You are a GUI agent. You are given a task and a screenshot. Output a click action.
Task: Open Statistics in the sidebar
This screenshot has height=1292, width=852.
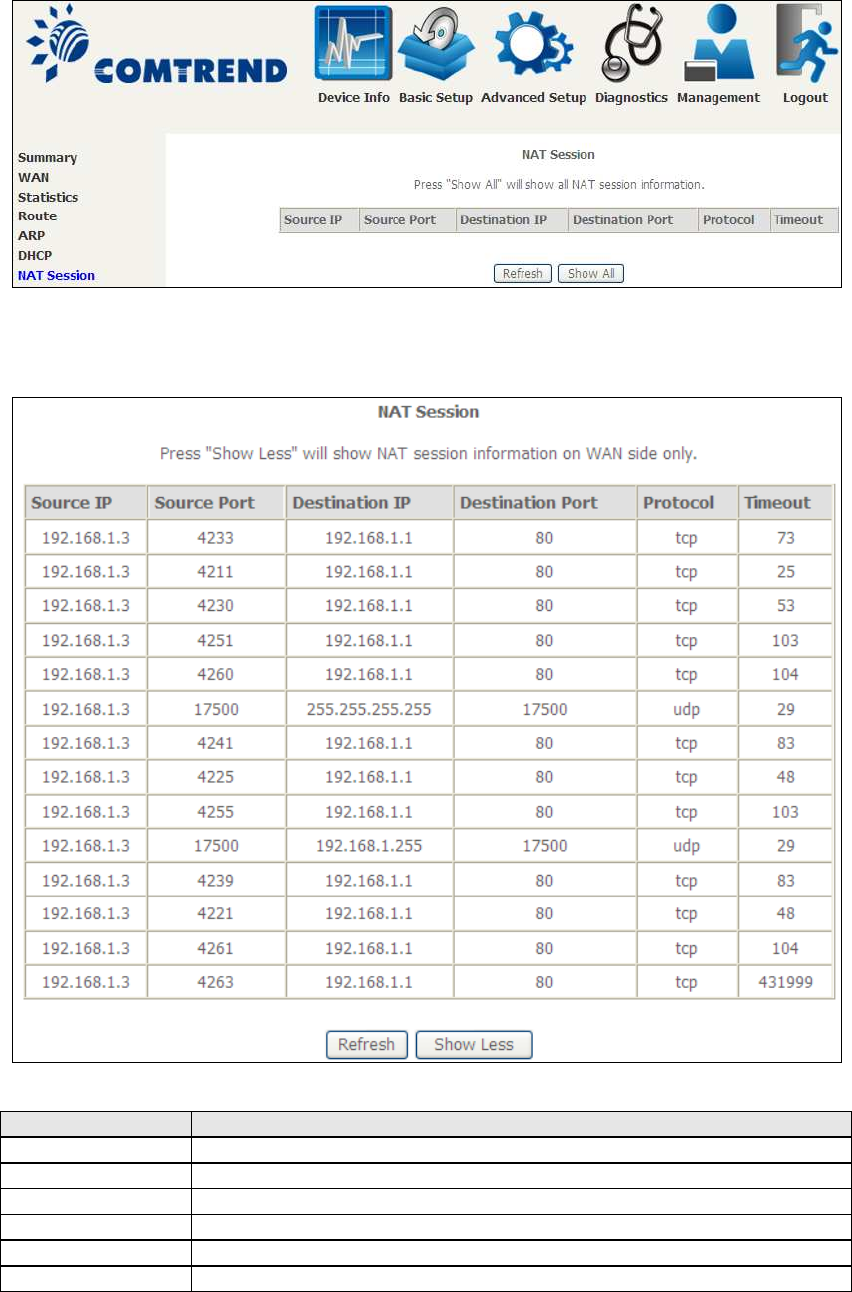48,197
